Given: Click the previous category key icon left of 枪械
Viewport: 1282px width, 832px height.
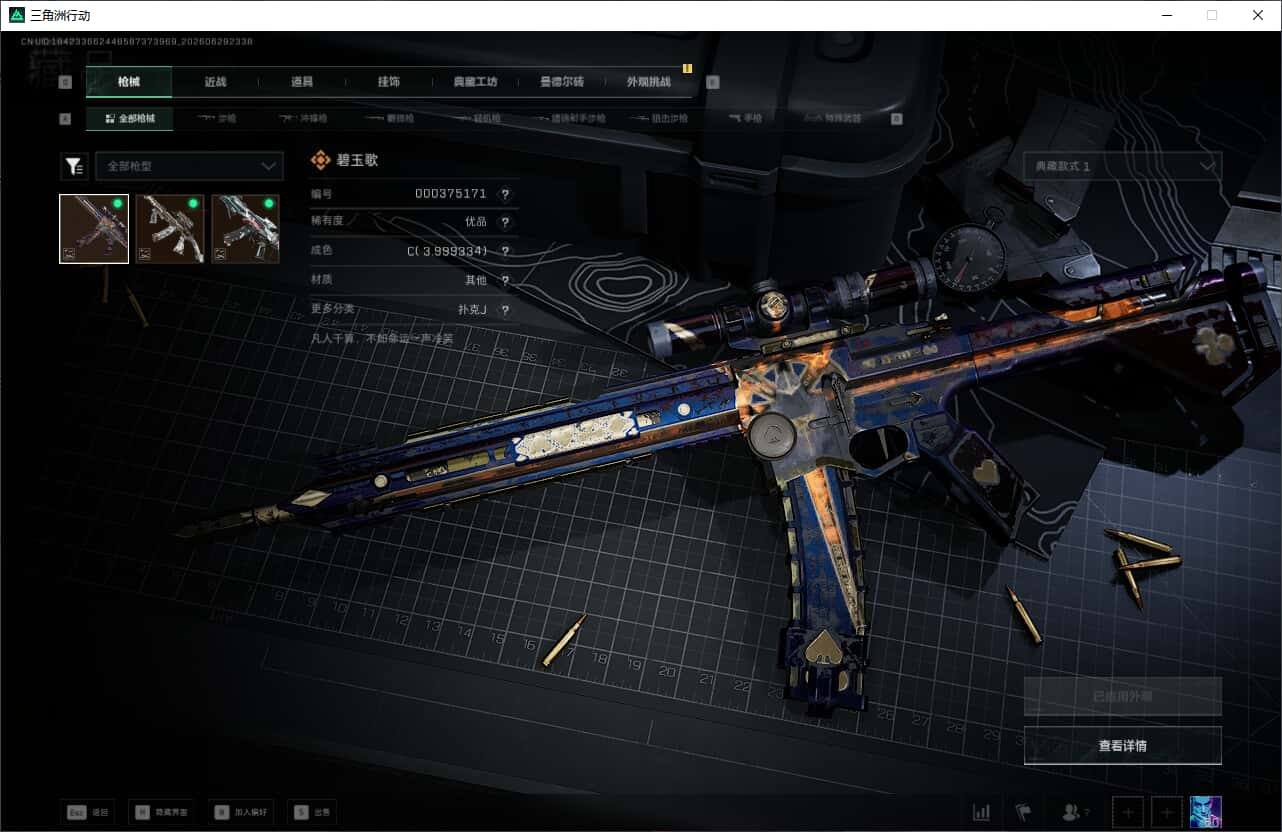Looking at the screenshot, I should point(66,83).
